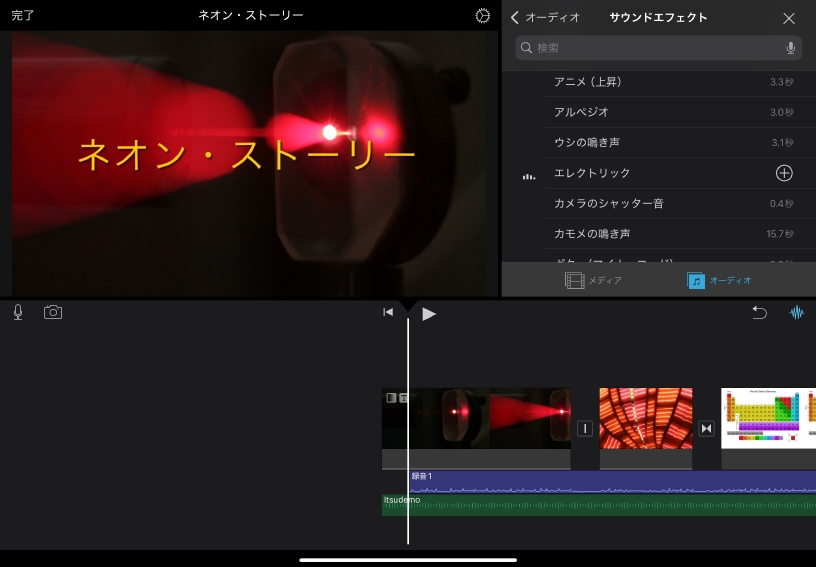Select the periodic table clip thumbnail
Screen dimensions: 816x567
[x=768, y=420]
